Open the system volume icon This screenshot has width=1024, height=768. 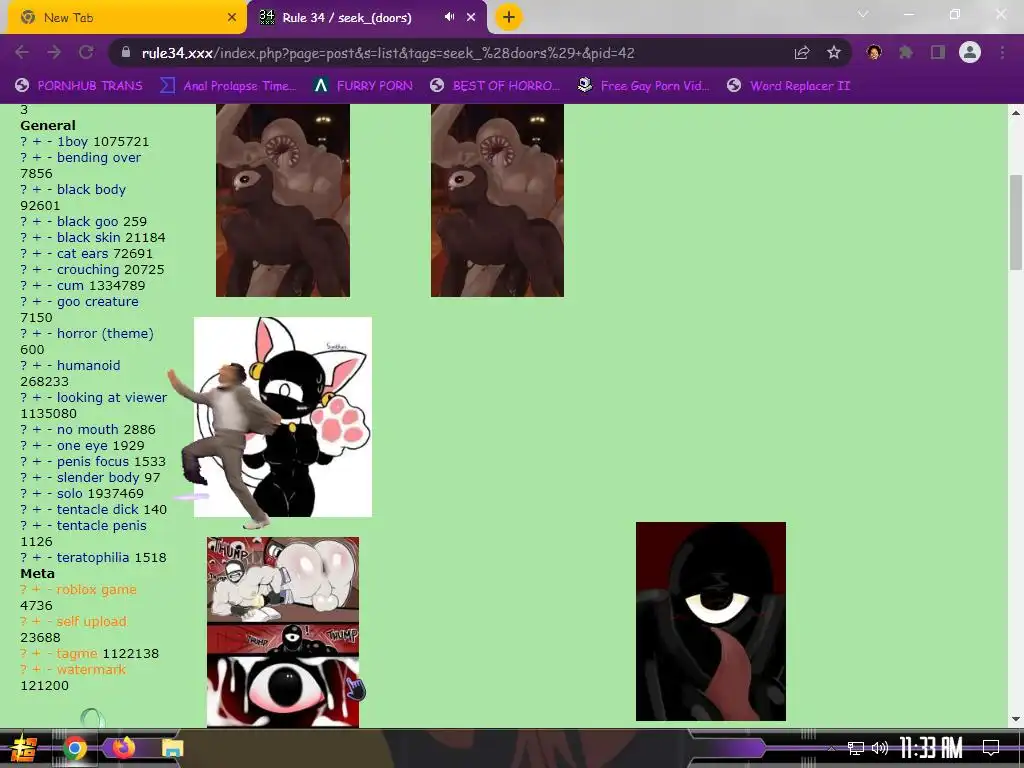pyautogui.click(x=880, y=748)
